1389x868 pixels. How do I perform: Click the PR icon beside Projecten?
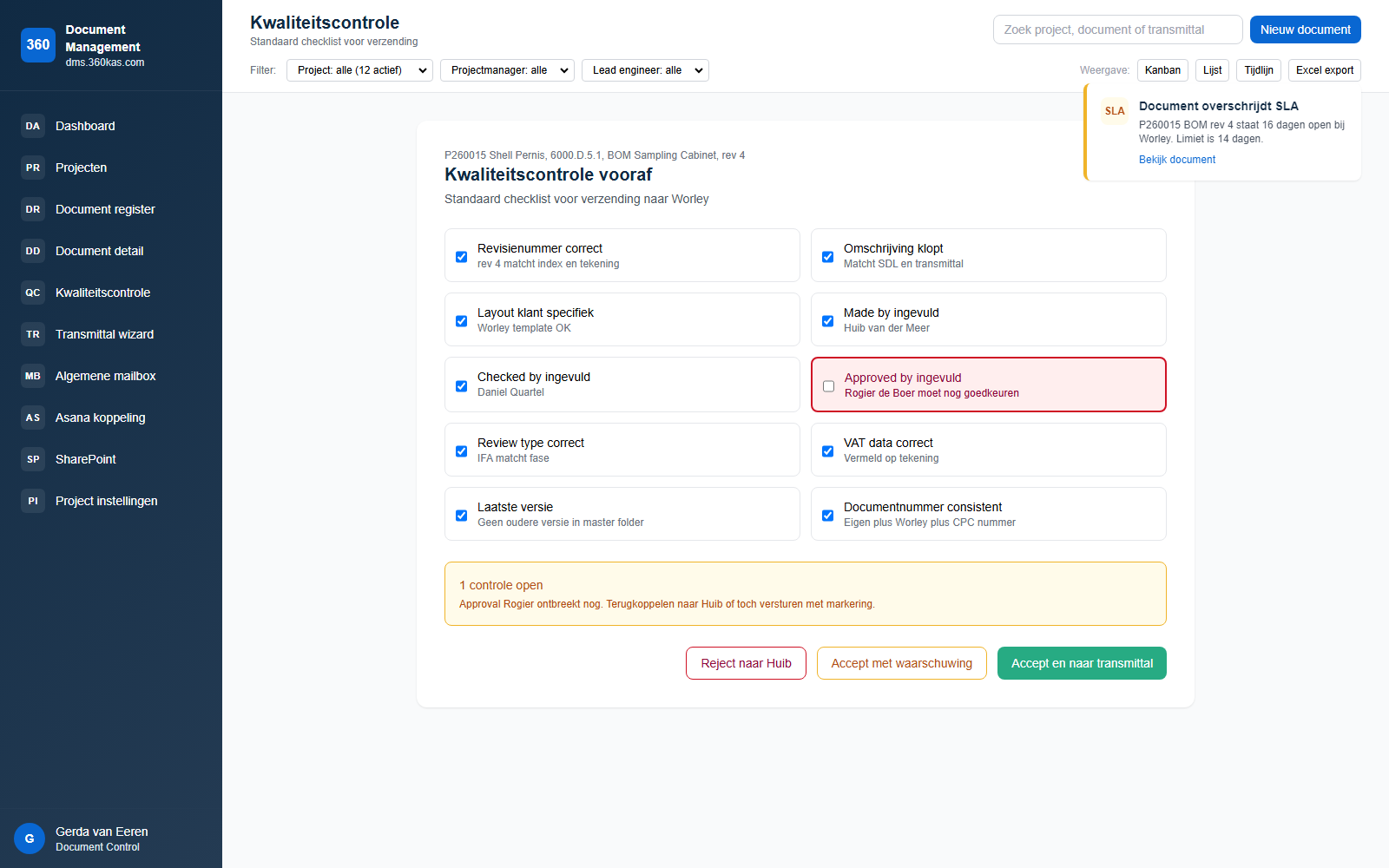point(33,168)
